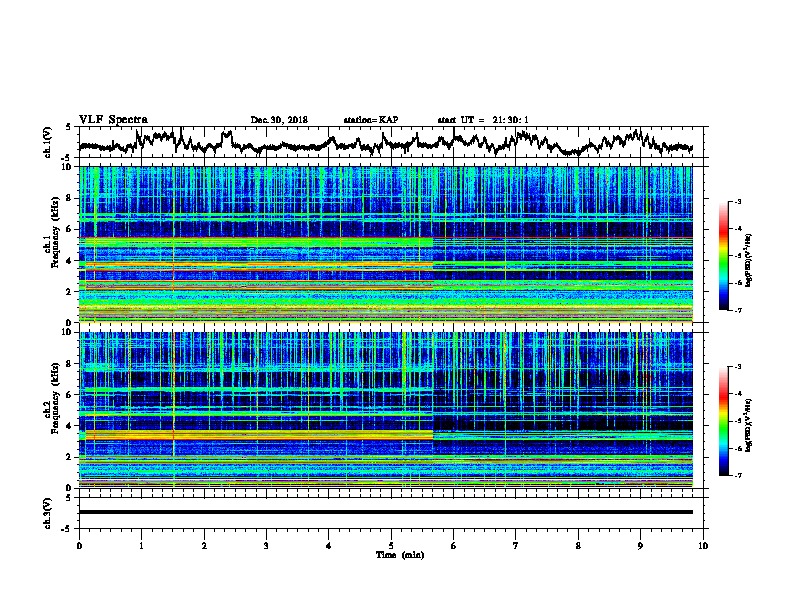The width and height of the screenshot is (792, 612).
Task: Click the "VLF Spectra" plot title
Action: tap(113, 120)
